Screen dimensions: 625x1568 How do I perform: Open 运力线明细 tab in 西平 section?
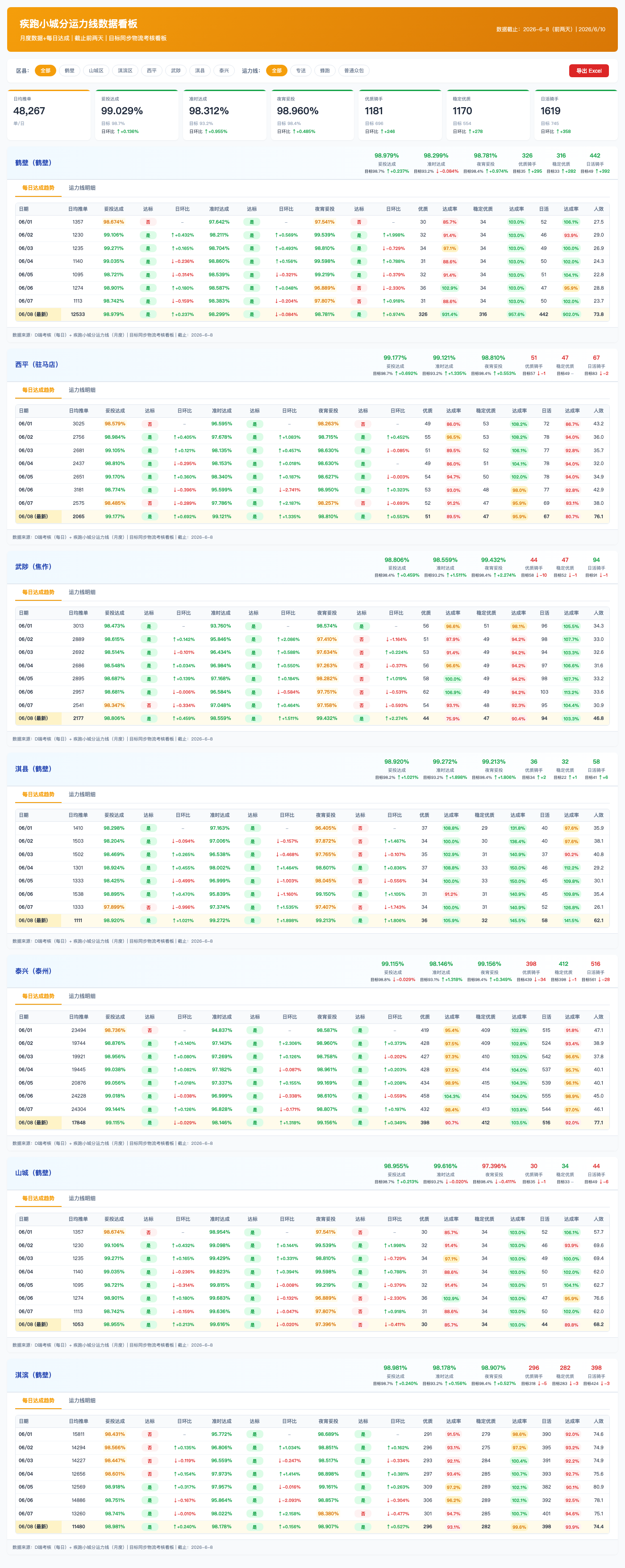(82, 390)
